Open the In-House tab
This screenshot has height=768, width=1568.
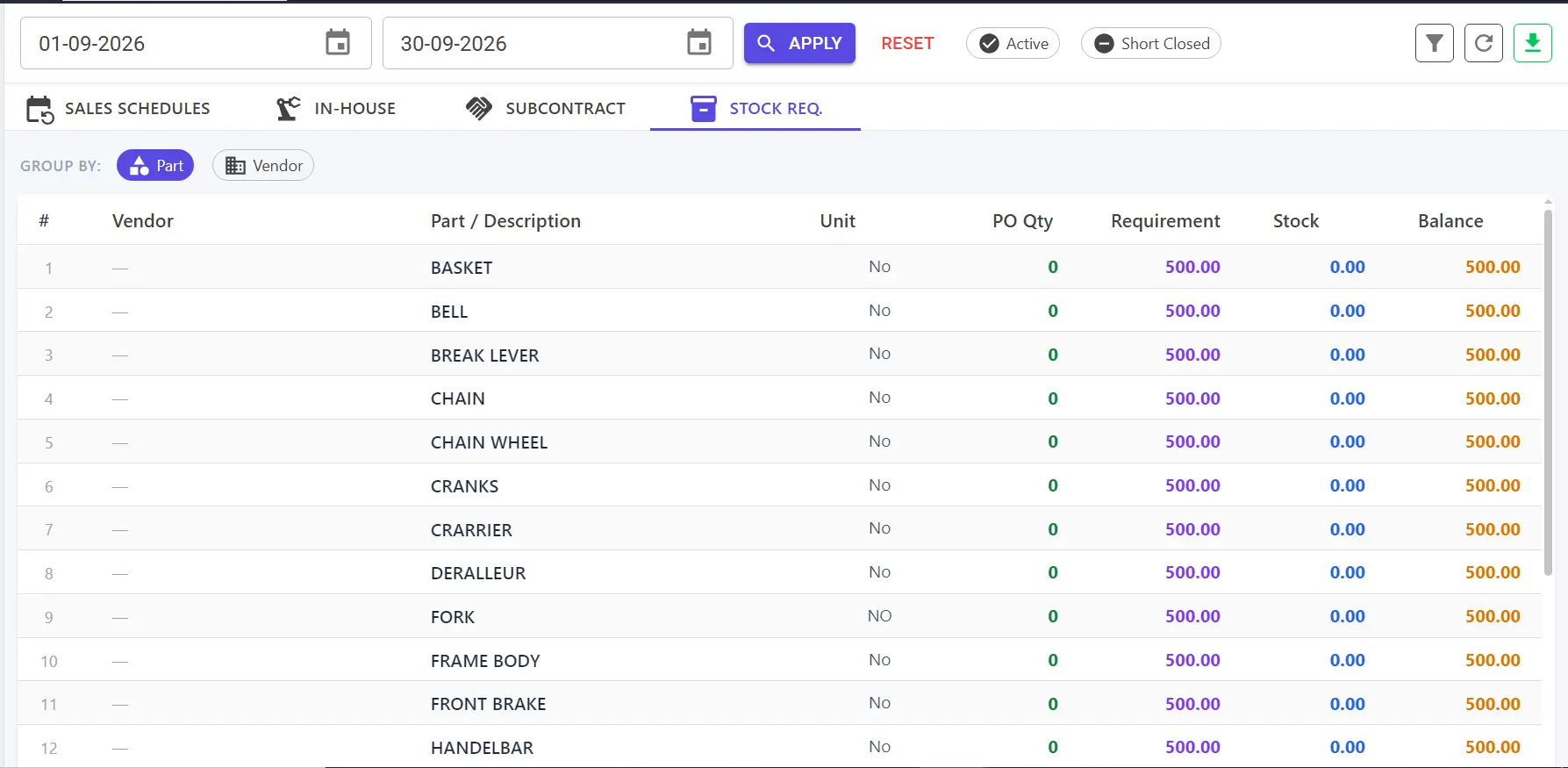pos(336,108)
